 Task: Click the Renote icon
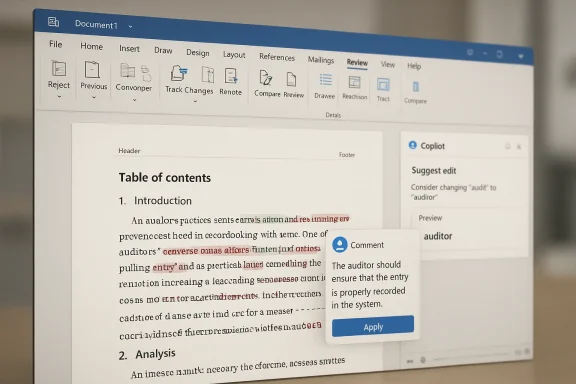231,76
